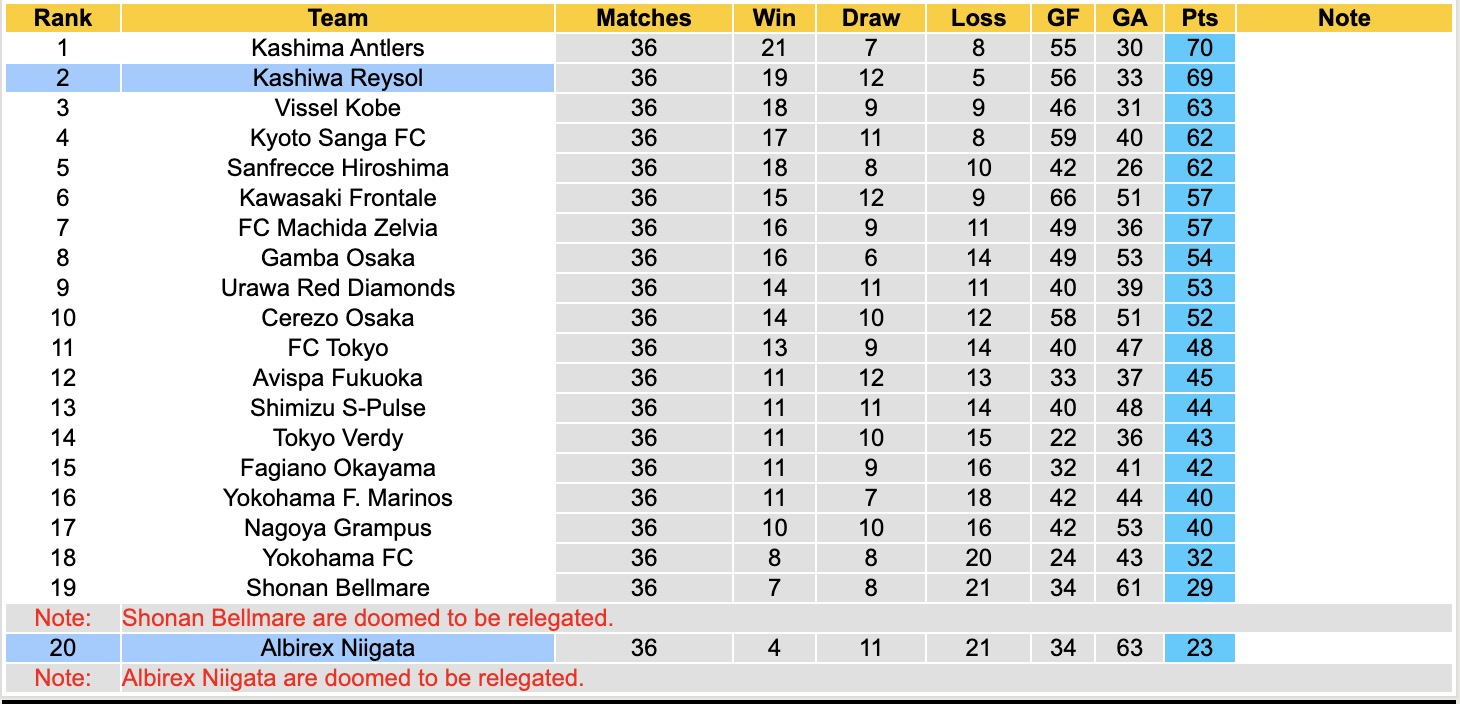1460x704 pixels.
Task: Select Vissel Kobe in the standings
Action: [x=338, y=108]
